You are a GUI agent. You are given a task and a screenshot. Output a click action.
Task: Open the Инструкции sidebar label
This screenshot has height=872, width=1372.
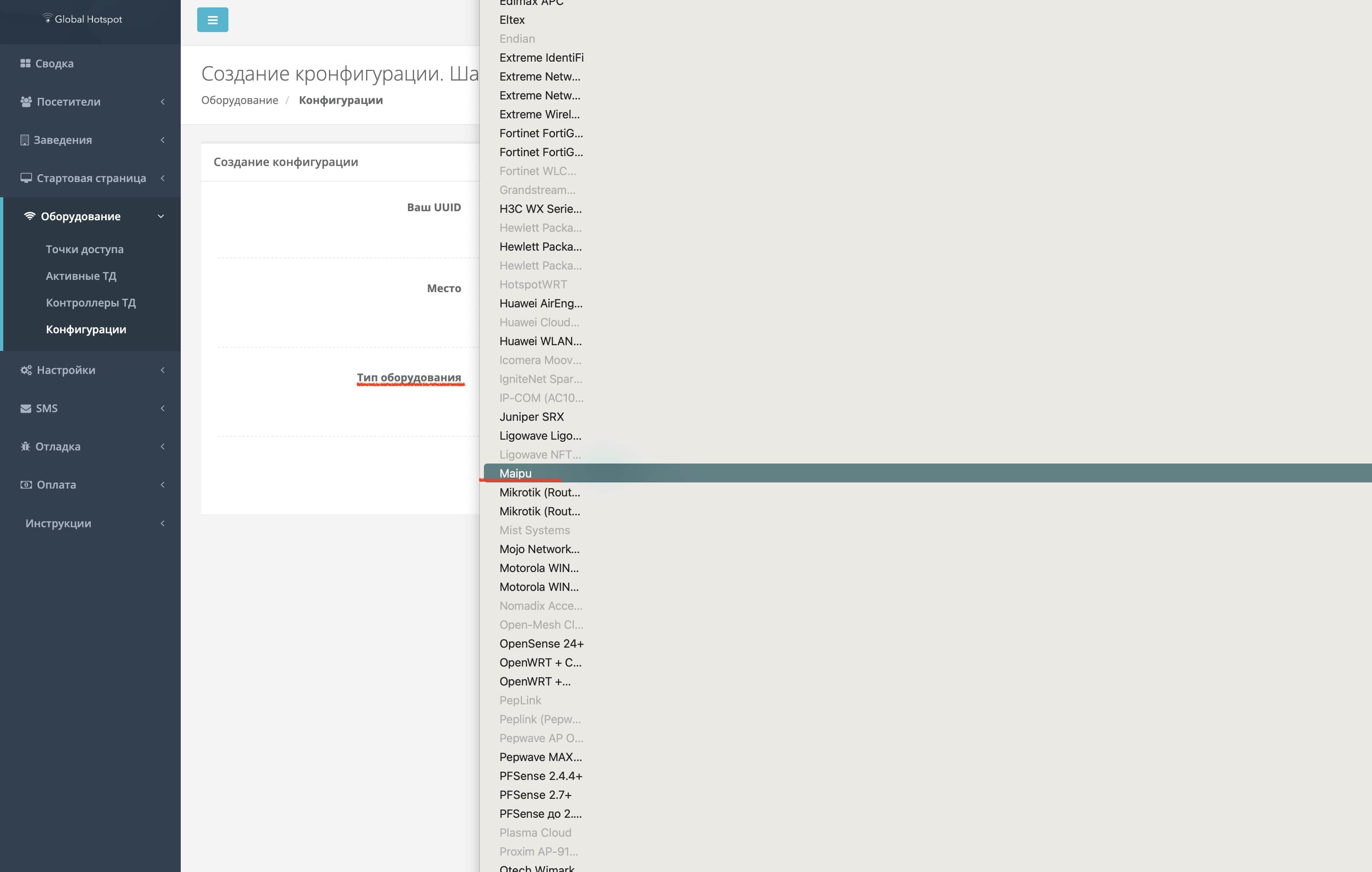tap(58, 523)
